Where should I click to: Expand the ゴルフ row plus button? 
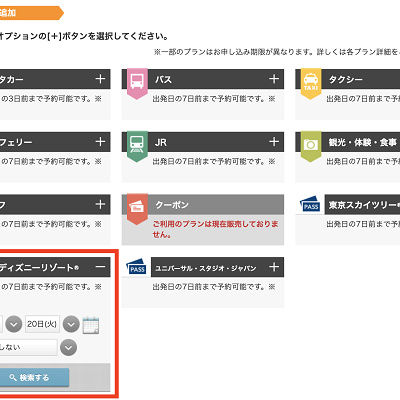click(x=100, y=204)
